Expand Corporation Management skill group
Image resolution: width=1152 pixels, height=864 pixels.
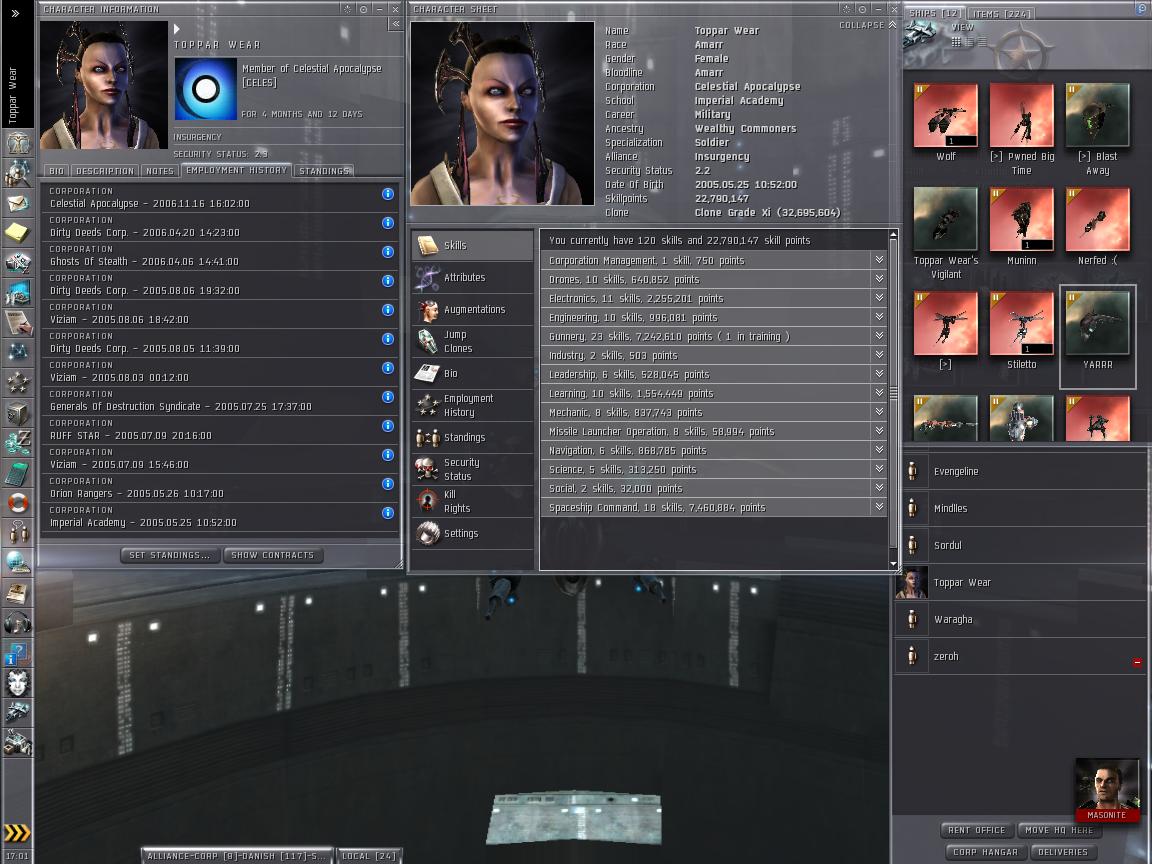(x=879, y=260)
